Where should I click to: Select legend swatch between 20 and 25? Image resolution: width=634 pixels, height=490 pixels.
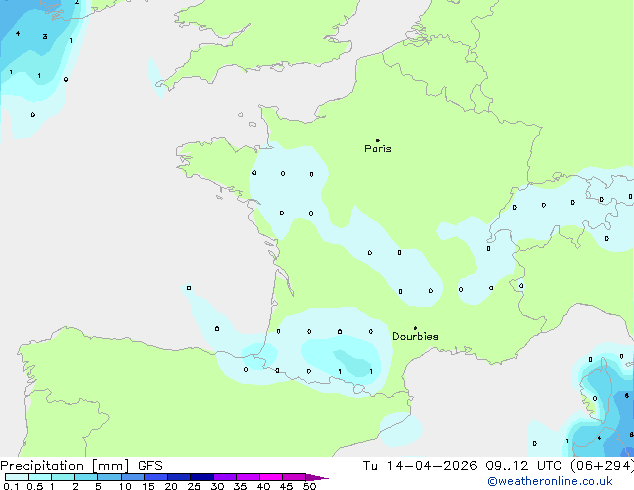pos(179,477)
